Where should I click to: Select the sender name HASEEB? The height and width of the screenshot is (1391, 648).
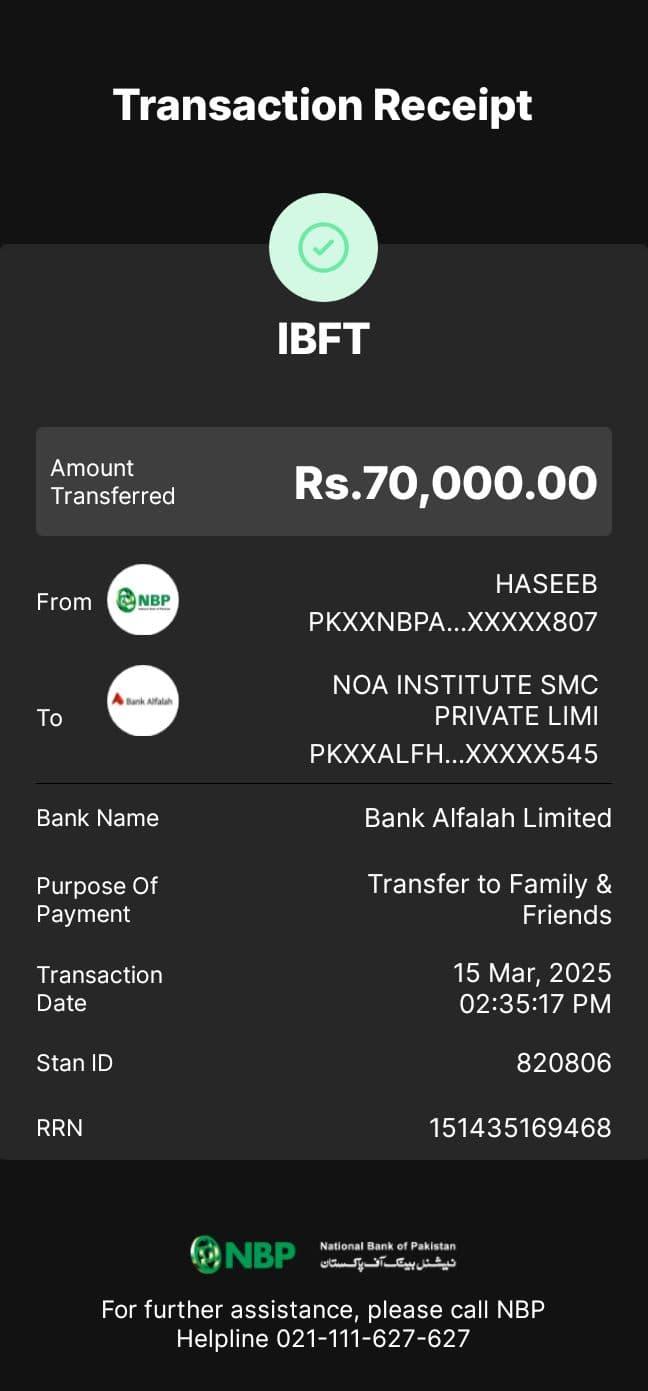coord(546,584)
